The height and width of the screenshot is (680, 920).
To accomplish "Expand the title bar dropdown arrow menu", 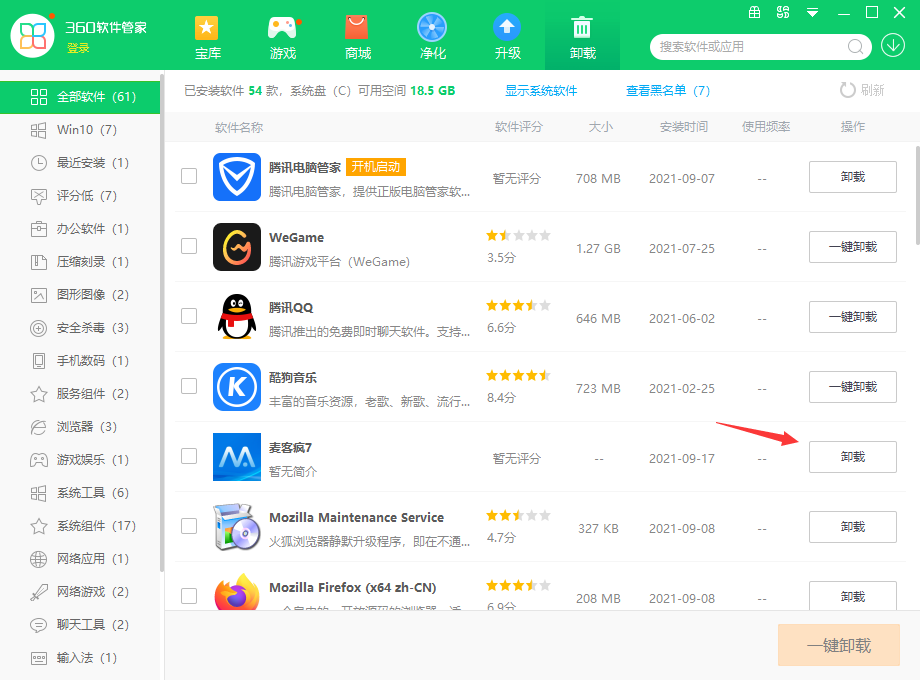I will (810, 13).
